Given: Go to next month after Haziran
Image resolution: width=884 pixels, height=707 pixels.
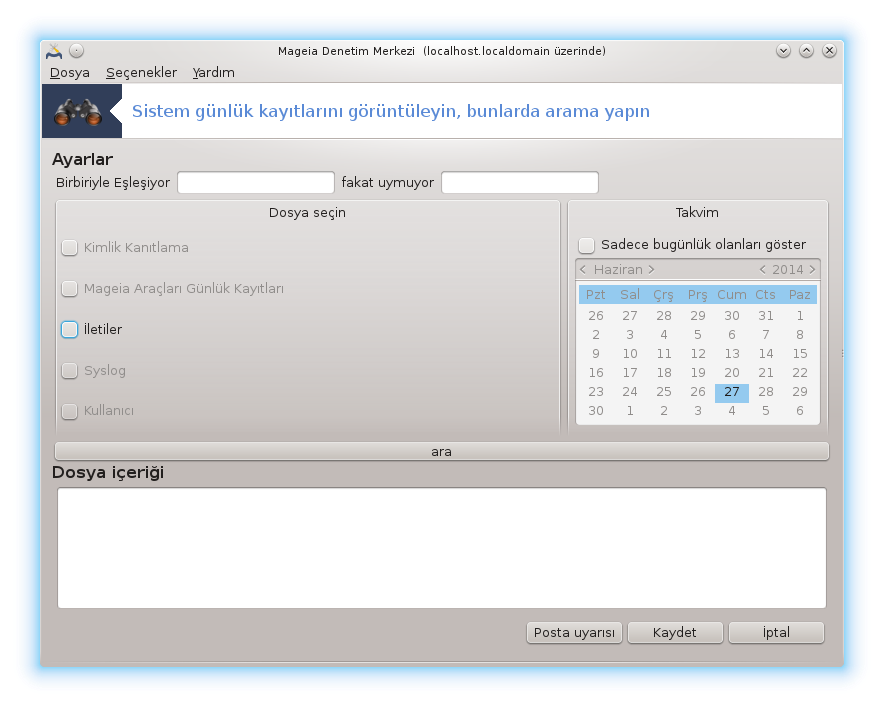Looking at the screenshot, I should click(x=651, y=269).
